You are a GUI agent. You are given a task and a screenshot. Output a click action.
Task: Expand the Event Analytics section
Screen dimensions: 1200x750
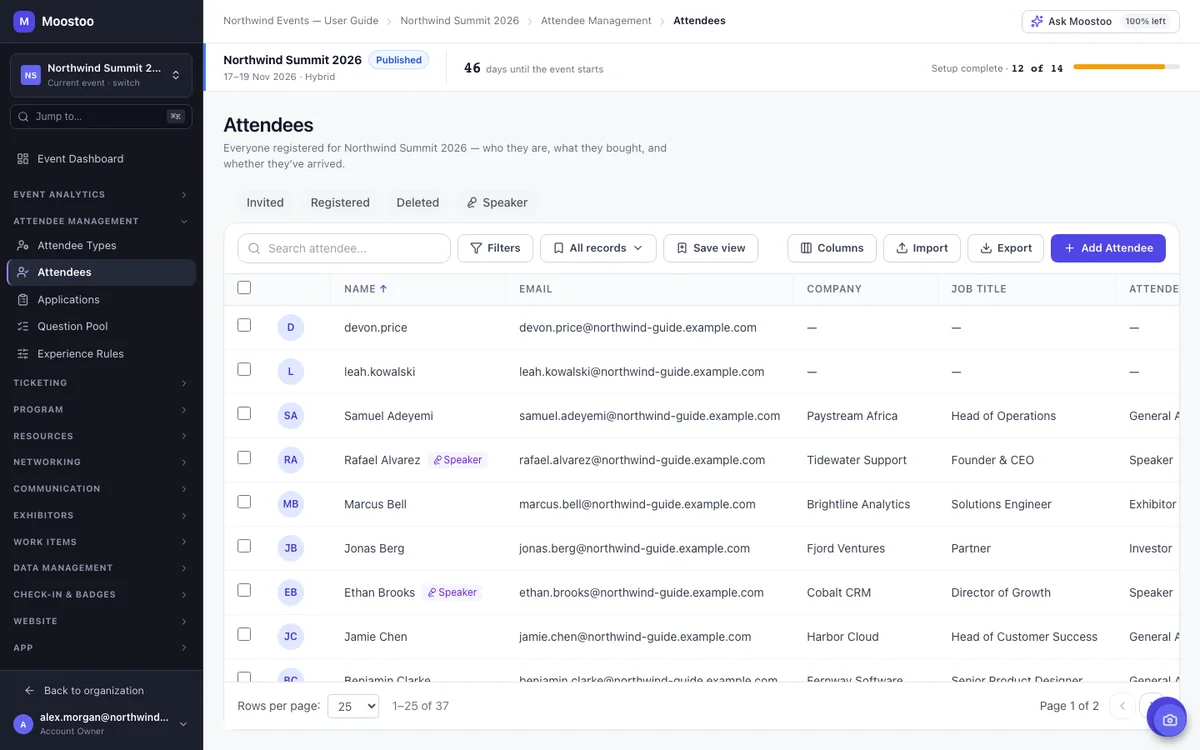[101, 195]
